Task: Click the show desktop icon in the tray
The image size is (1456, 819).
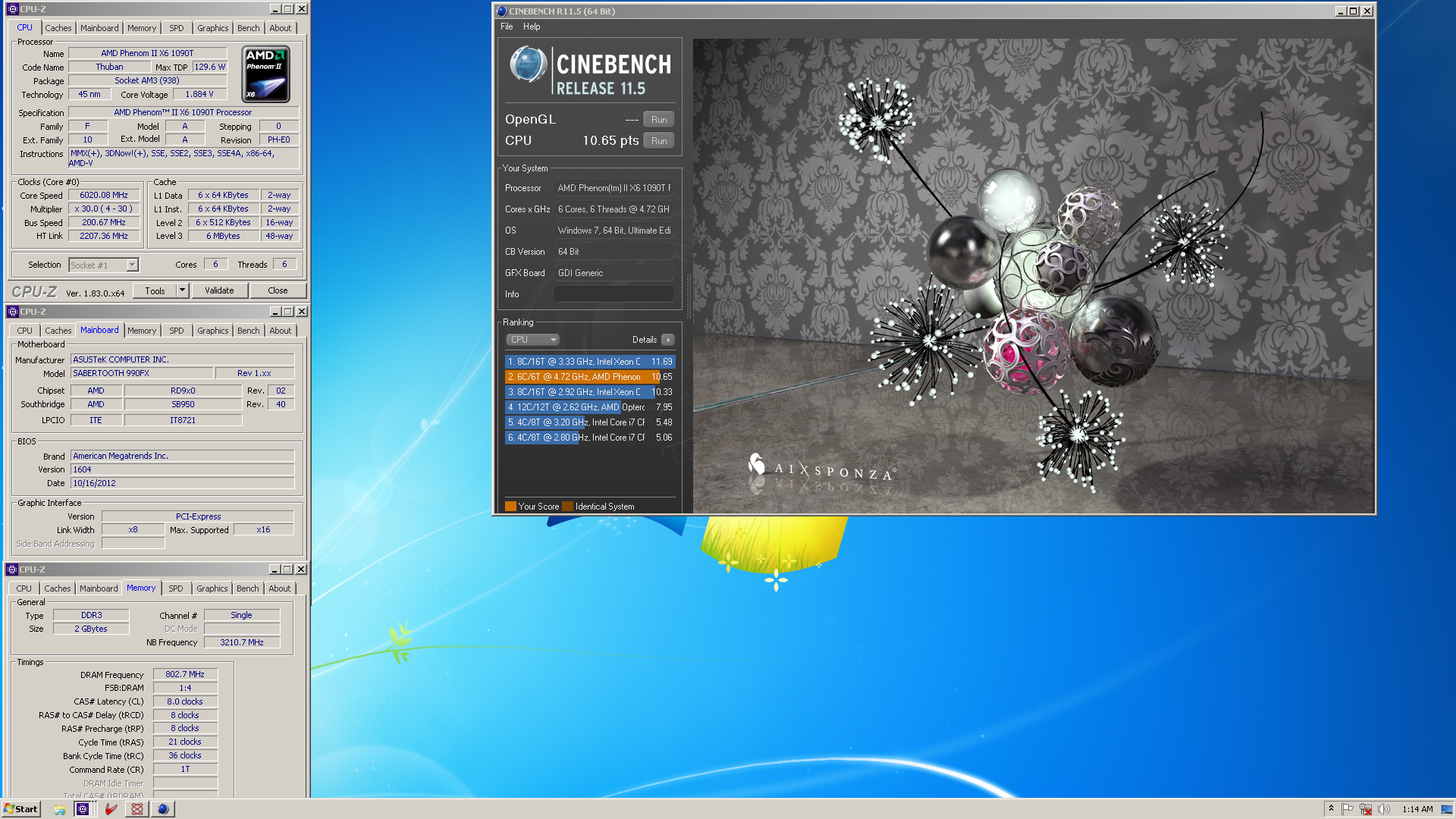Action: 1447,809
